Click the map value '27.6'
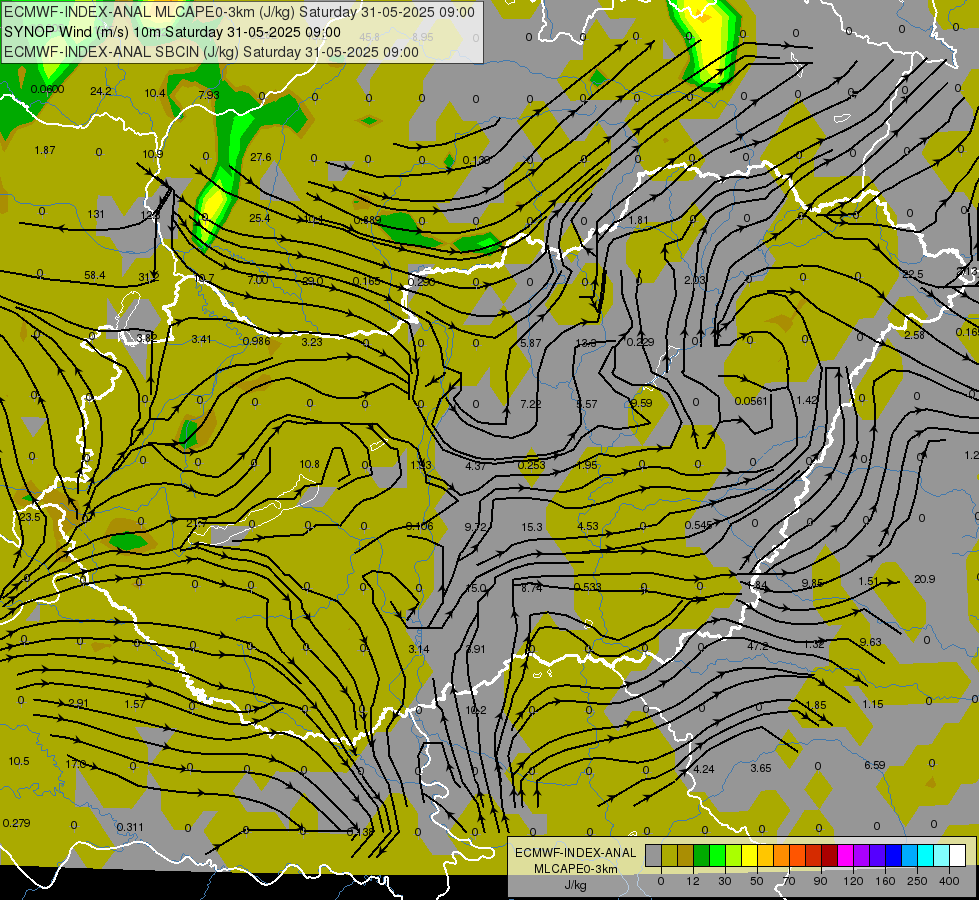This screenshot has width=979, height=900. [260, 157]
